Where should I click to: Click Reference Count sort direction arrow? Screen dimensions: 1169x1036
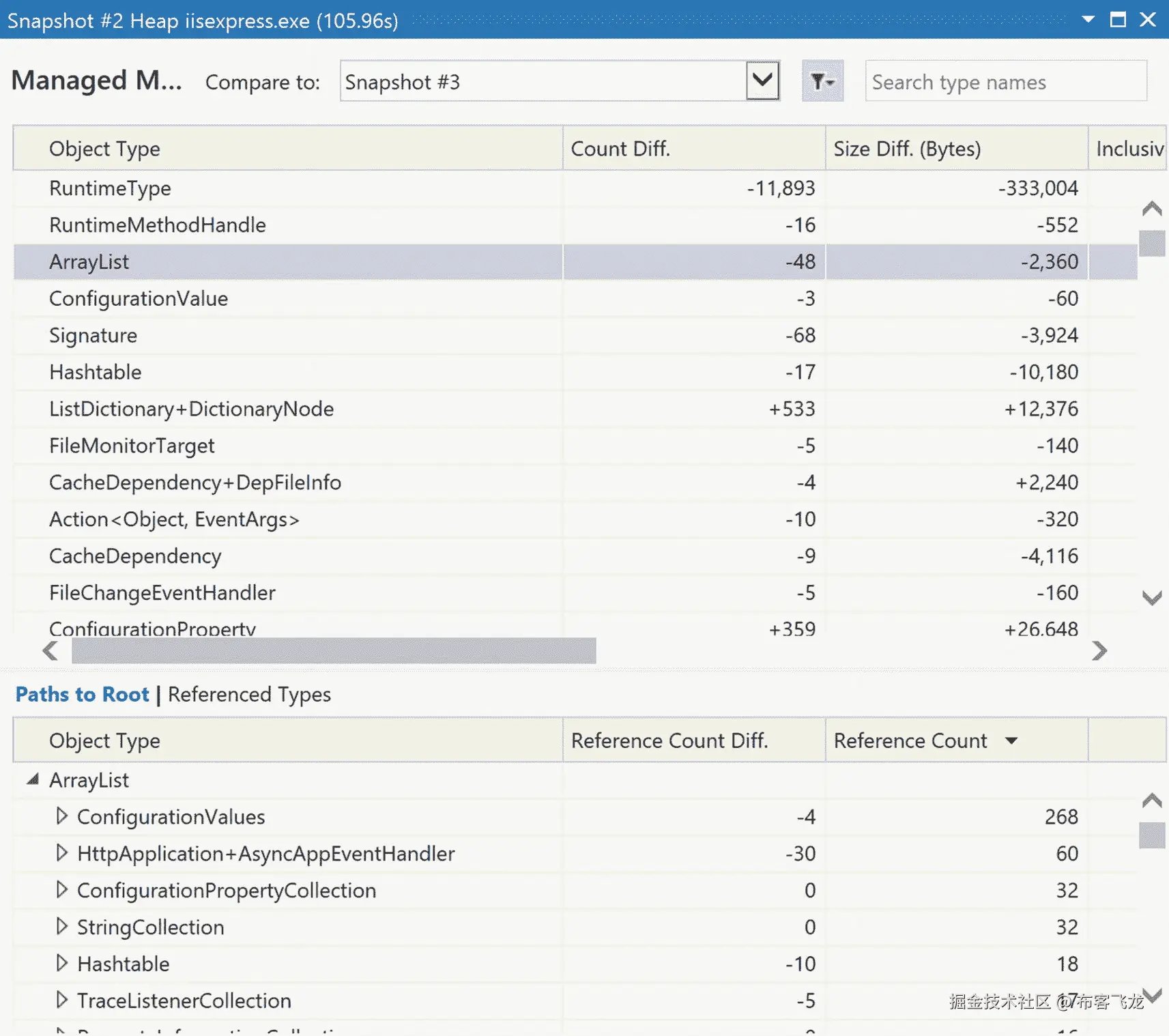(x=1011, y=741)
